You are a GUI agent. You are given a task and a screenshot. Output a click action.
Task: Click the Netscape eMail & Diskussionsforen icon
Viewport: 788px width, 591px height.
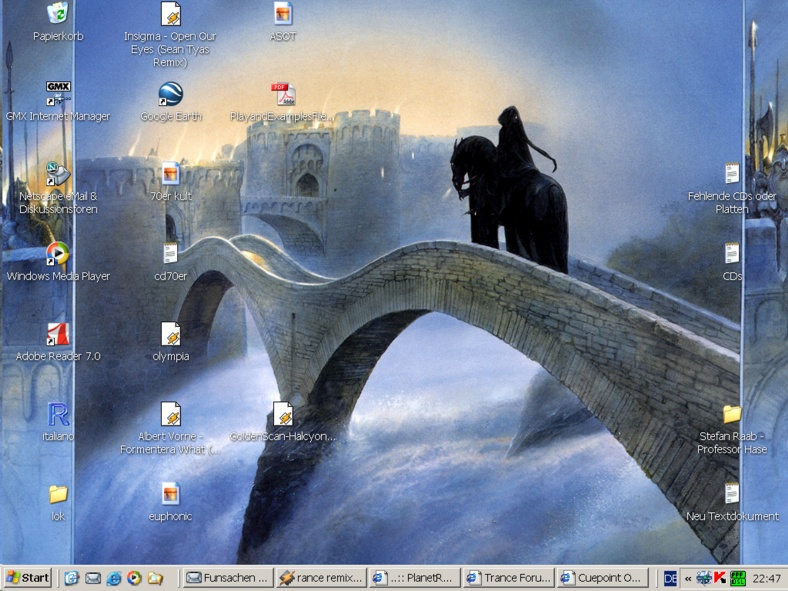coord(58,175)
